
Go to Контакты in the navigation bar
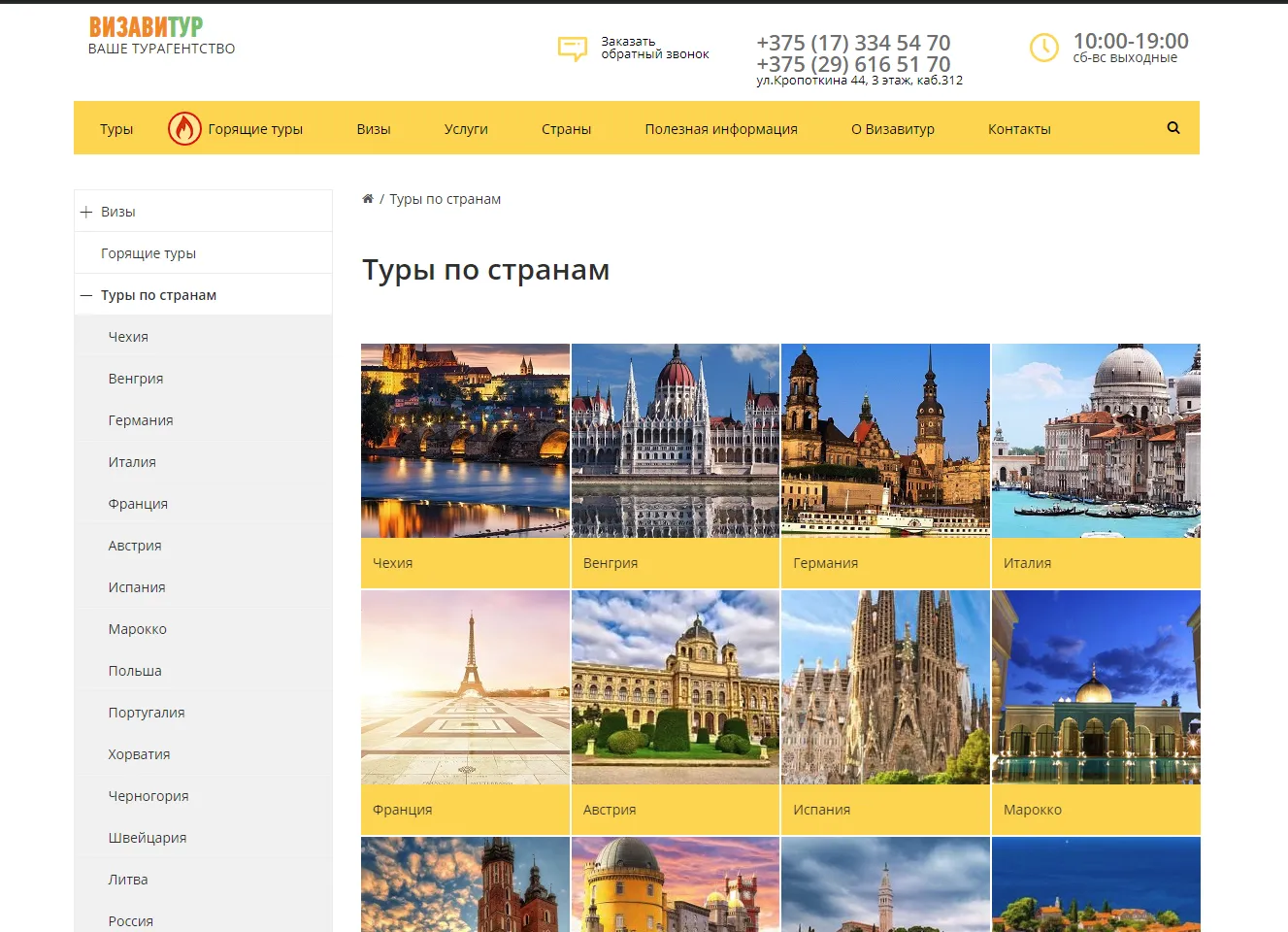click(1019, 129)
